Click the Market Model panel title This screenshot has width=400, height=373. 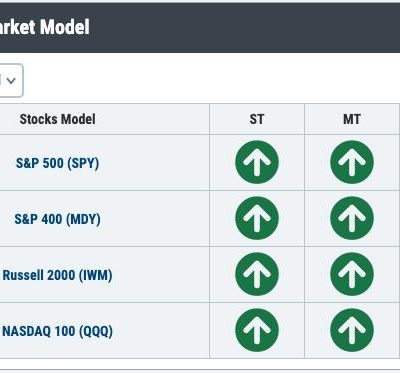coord(45,27)
